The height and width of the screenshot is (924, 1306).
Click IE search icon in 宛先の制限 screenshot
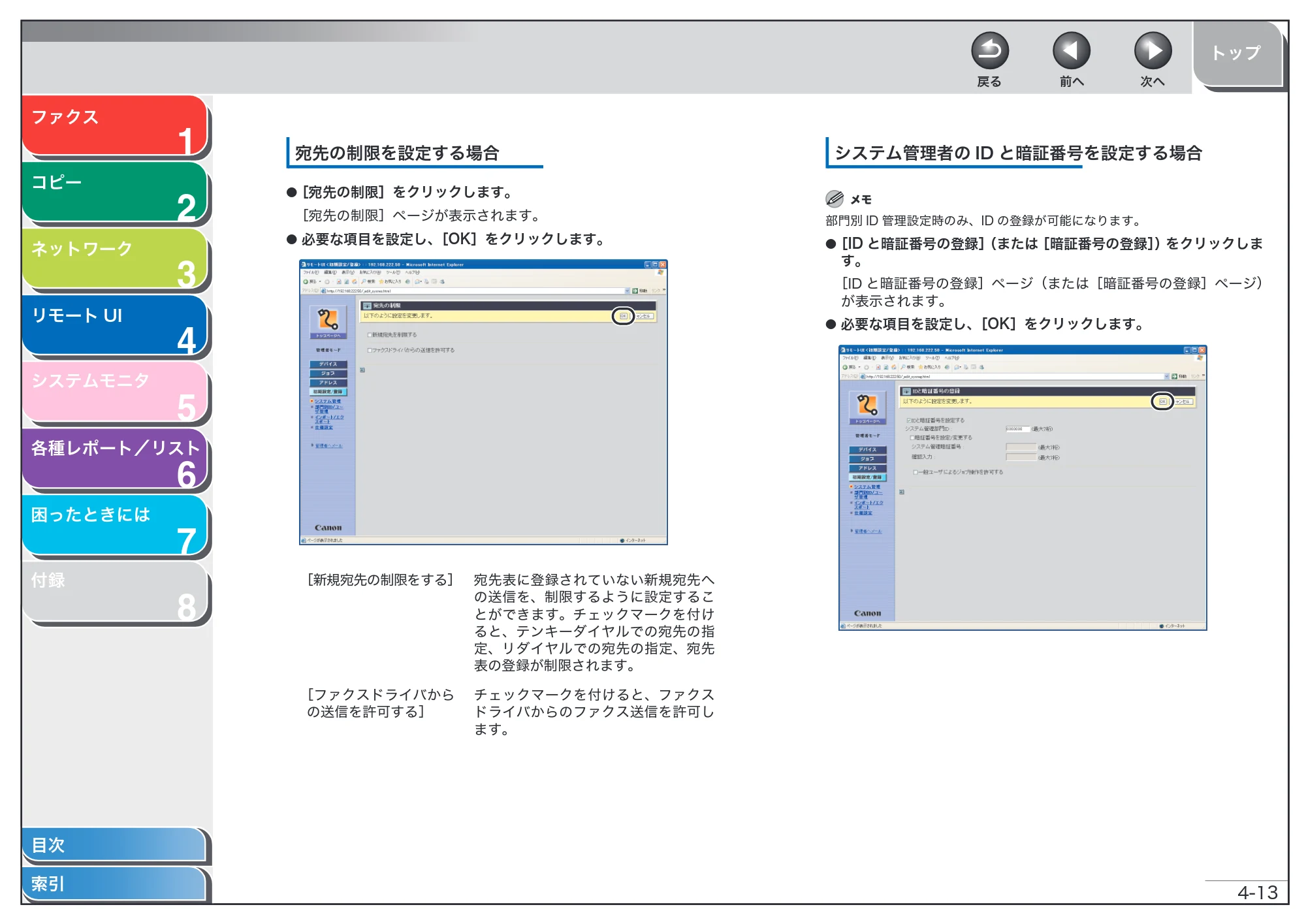coord(364,281)
